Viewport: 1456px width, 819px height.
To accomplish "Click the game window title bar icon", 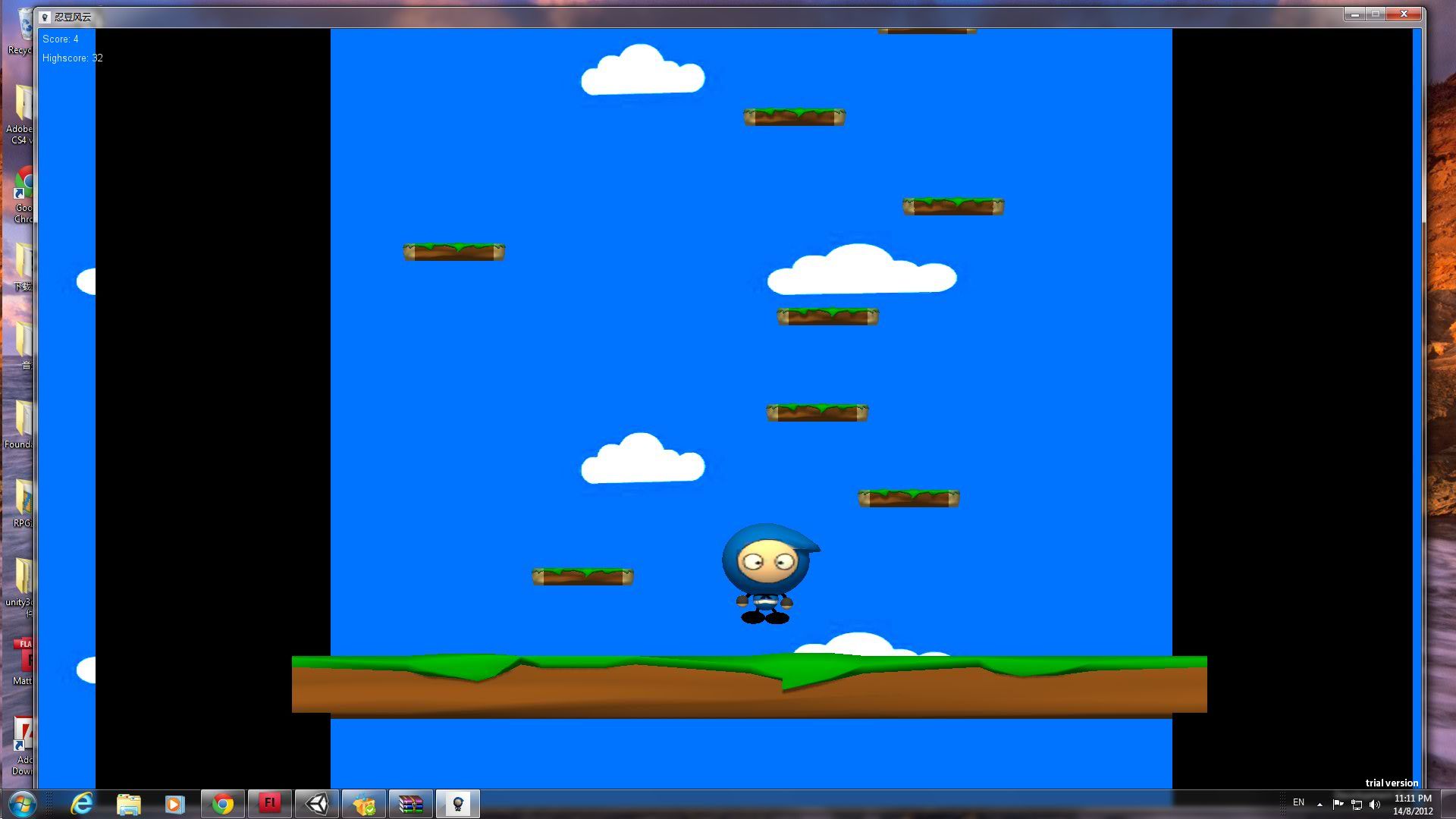I will coord(45,17).
